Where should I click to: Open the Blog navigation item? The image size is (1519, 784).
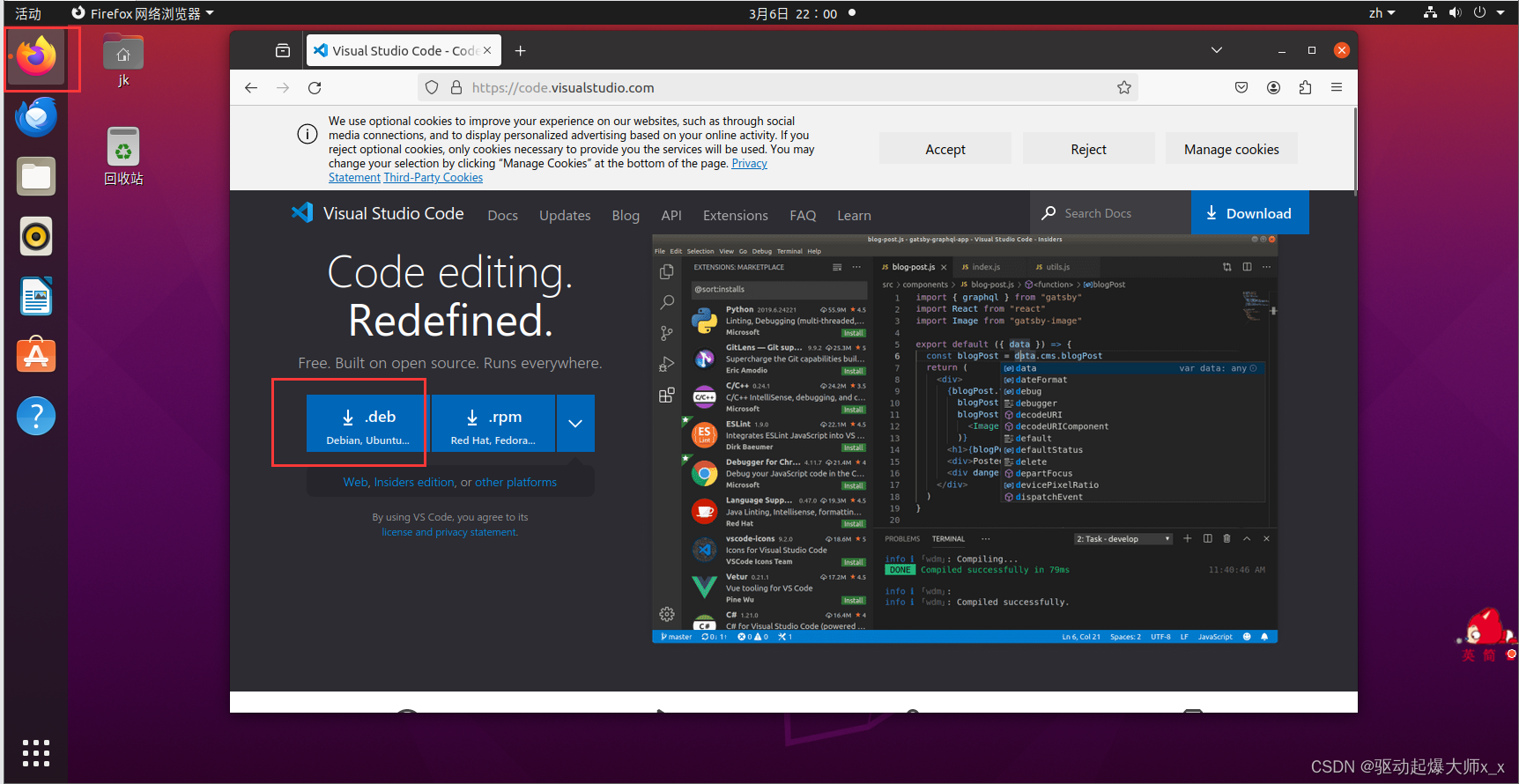pyautogui.click(x=626, y=215)
